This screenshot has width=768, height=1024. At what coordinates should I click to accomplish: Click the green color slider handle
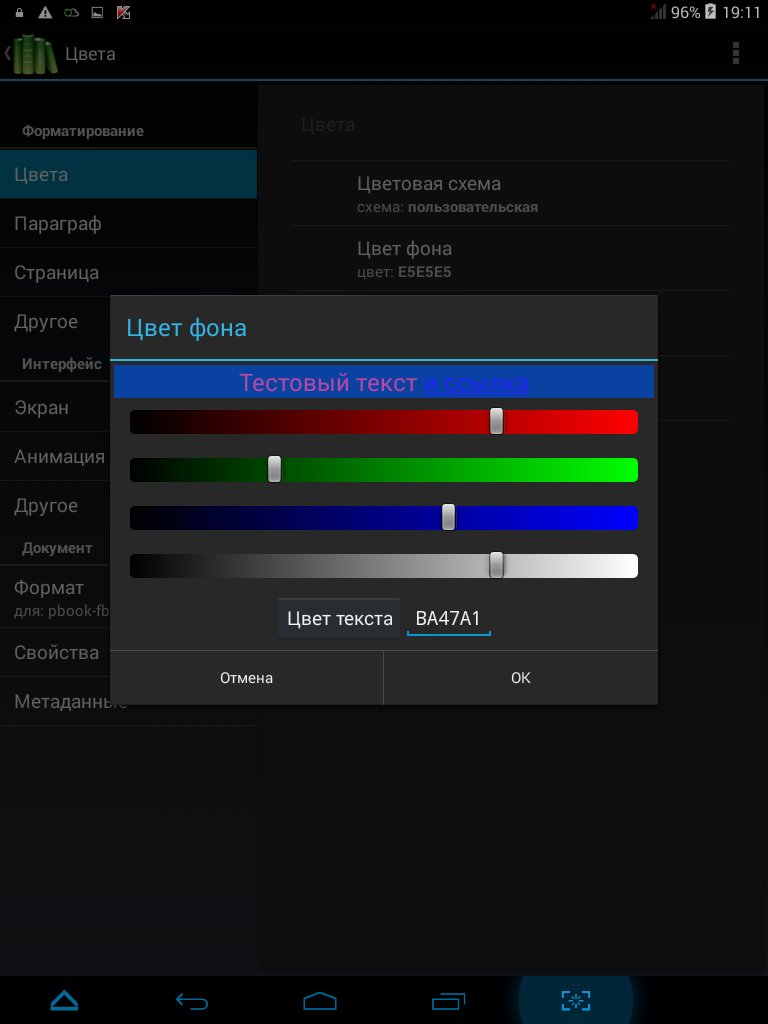click(275, 469)
